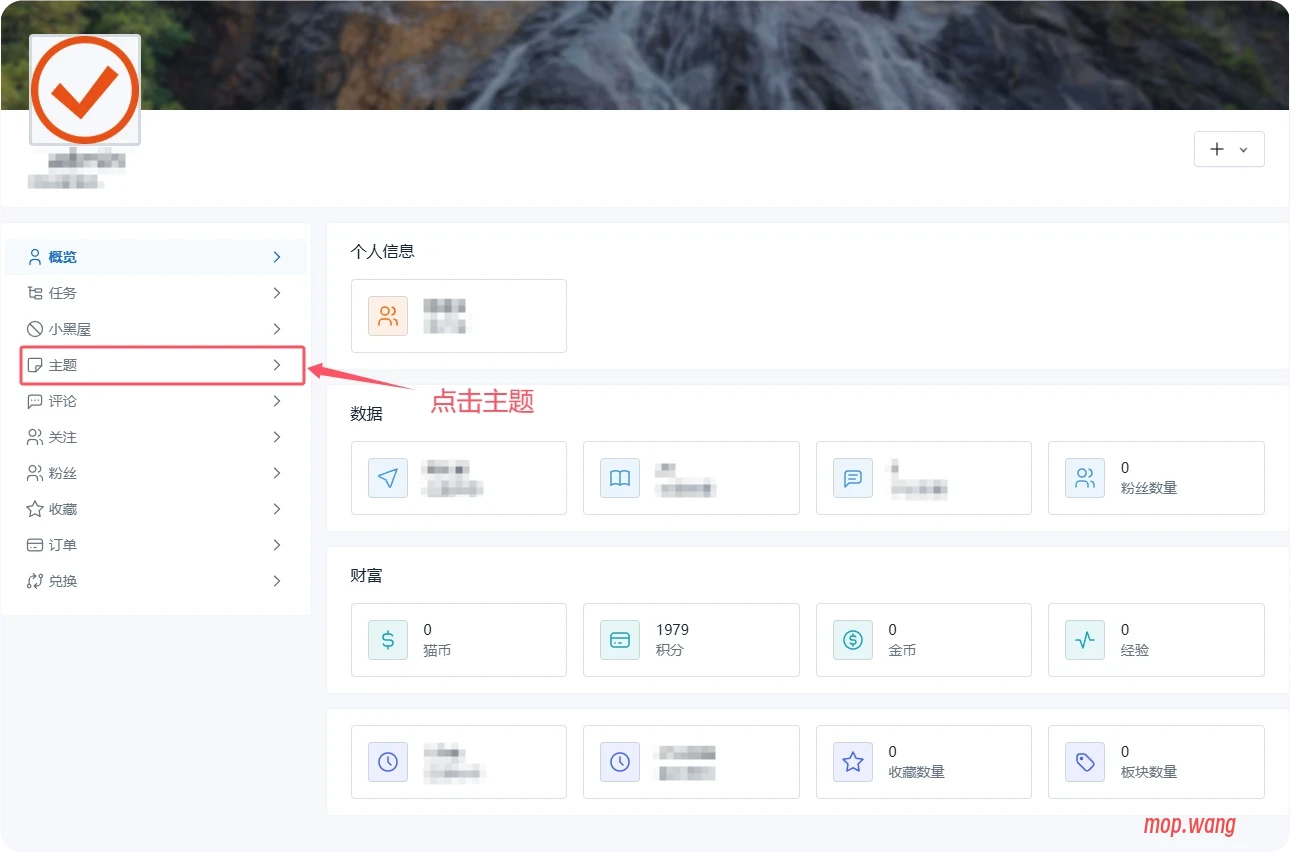Open the 金币 stat card
The width and height of the screenshot is (1290, 852).
pos(923,640)
